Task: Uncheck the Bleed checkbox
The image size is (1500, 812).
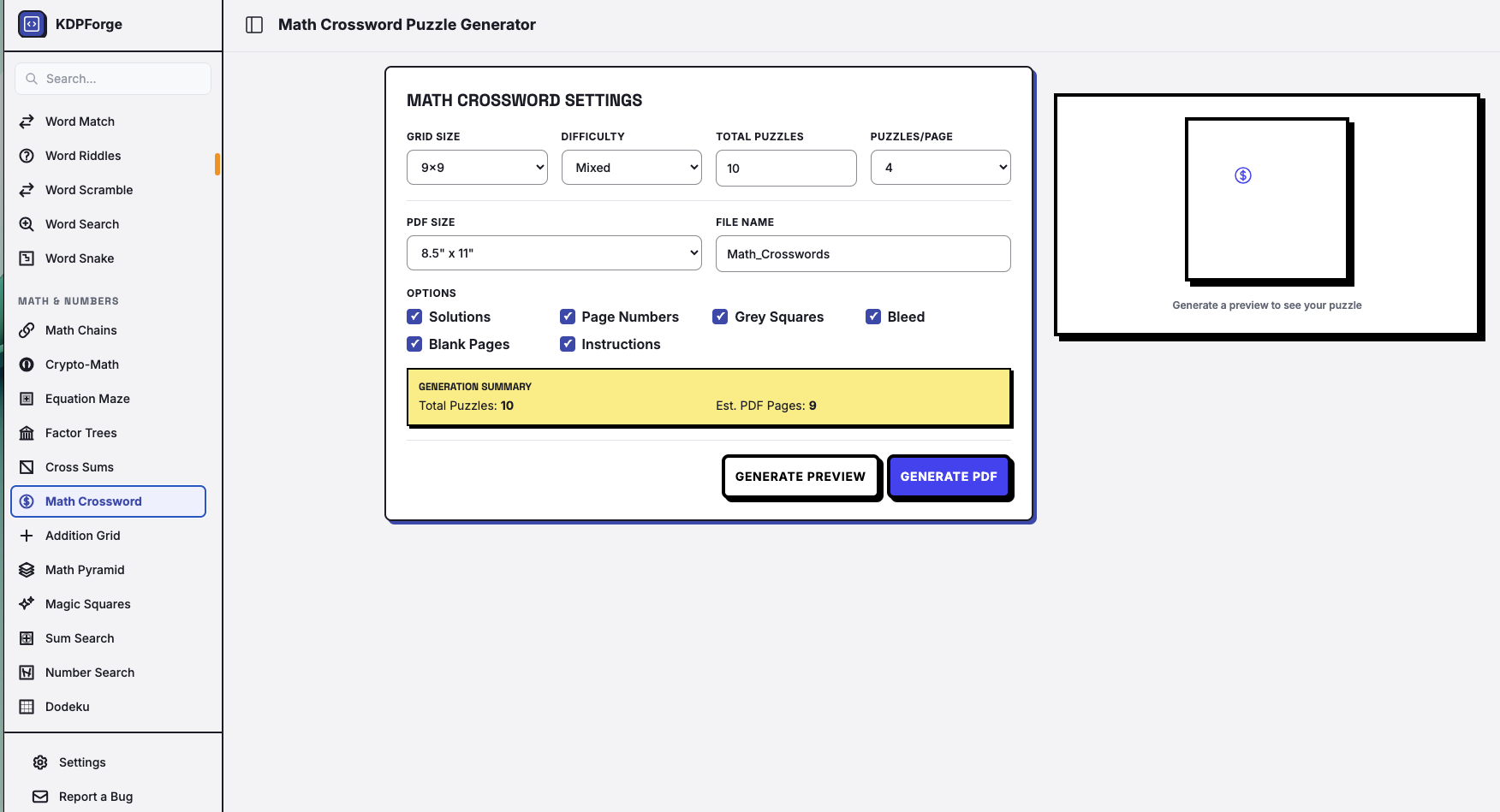Action: [873, 317]
